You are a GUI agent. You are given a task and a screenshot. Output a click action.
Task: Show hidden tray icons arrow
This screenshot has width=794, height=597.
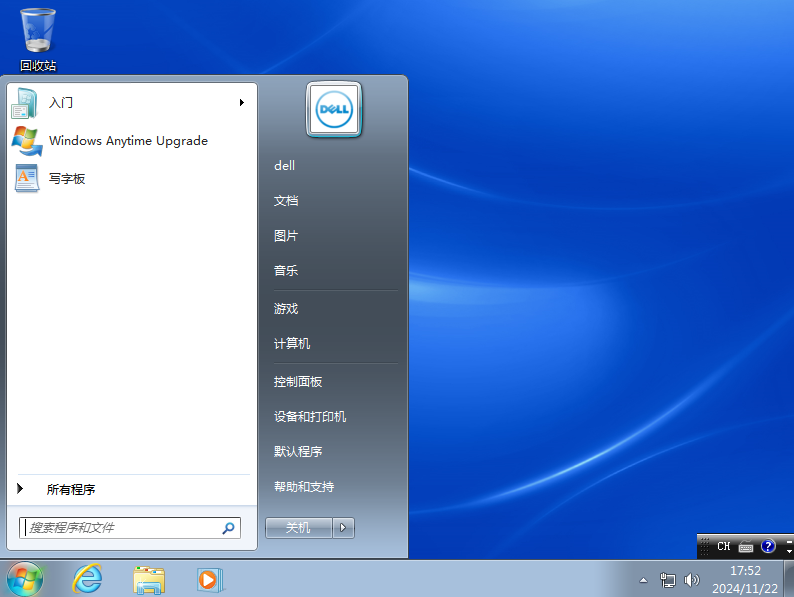point(644,580)
